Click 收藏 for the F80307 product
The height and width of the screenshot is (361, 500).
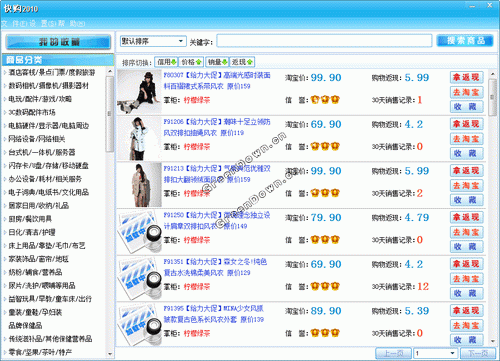pyautogui.click(x=466, y=107)
